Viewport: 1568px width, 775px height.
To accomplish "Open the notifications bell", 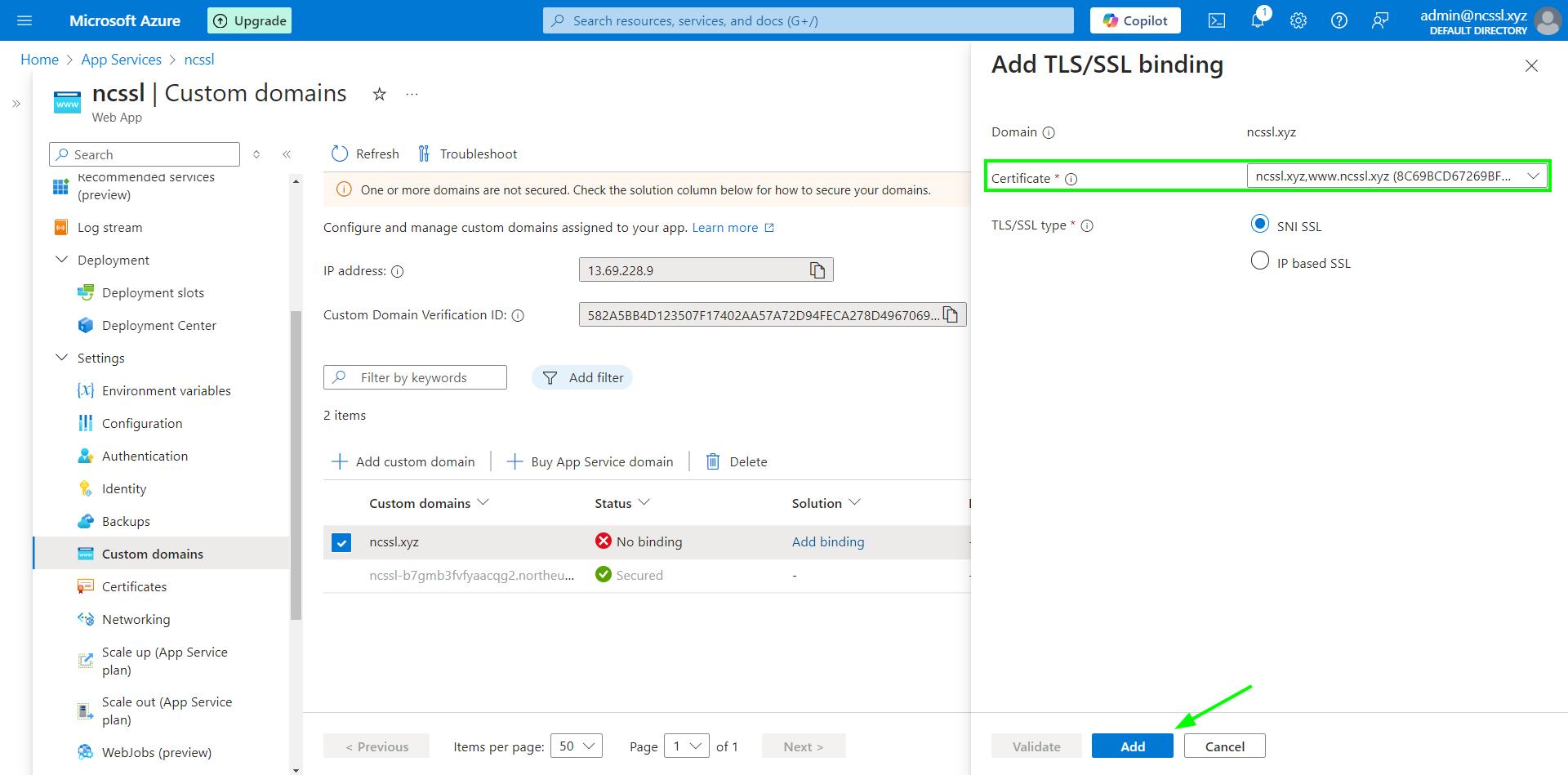I will (1258, 20).
